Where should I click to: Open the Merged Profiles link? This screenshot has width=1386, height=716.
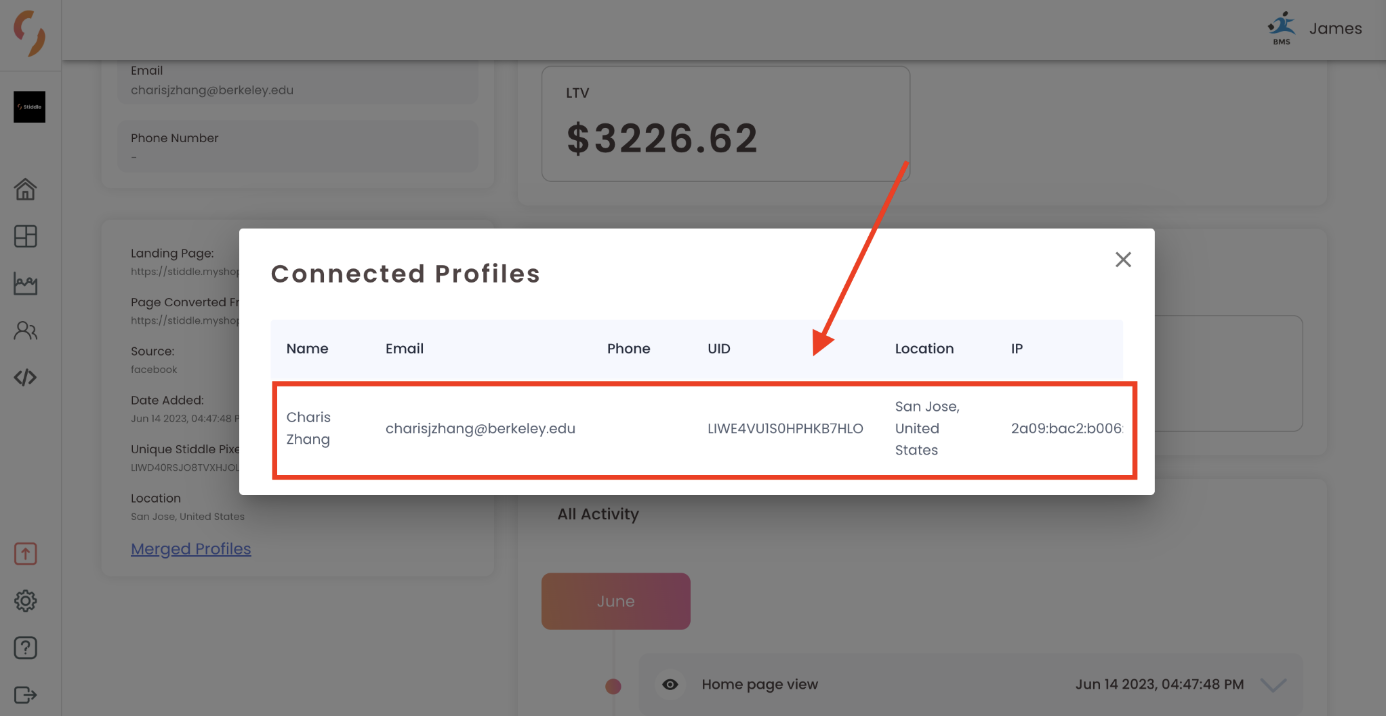point(191,549)
